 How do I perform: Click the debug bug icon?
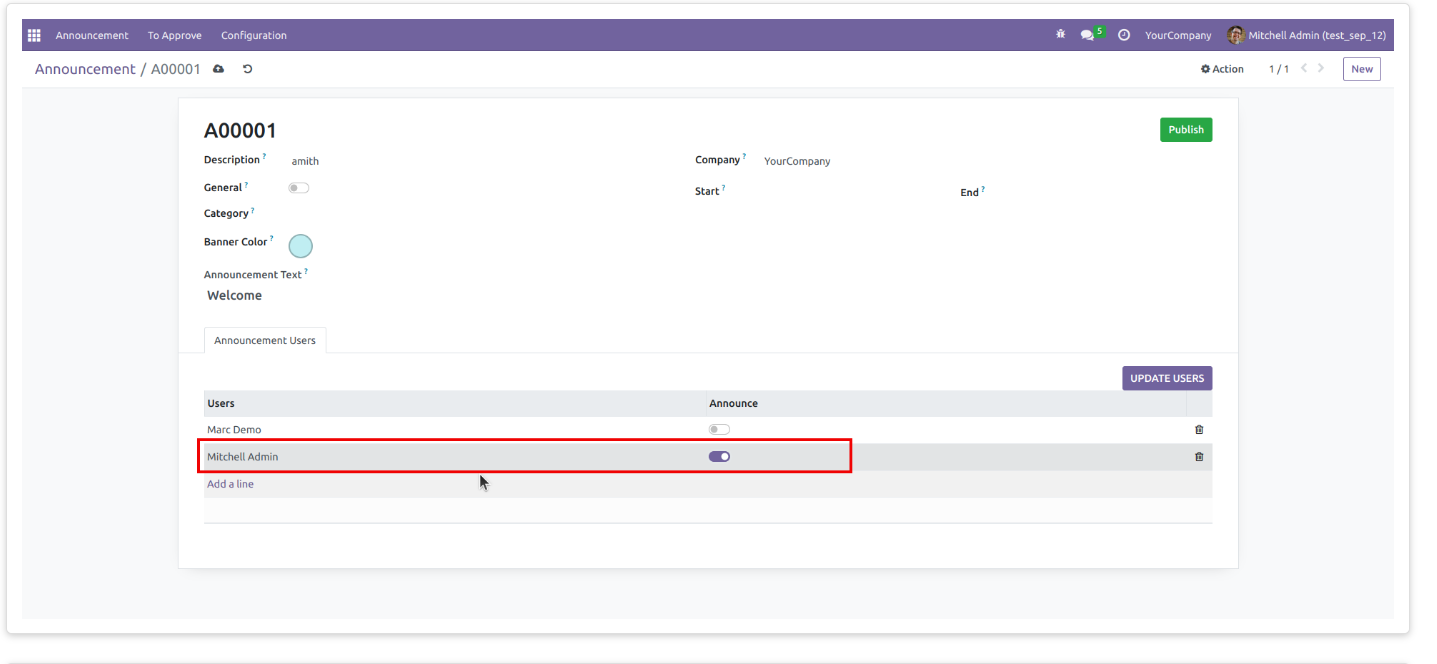click(x=1061, y=35)
